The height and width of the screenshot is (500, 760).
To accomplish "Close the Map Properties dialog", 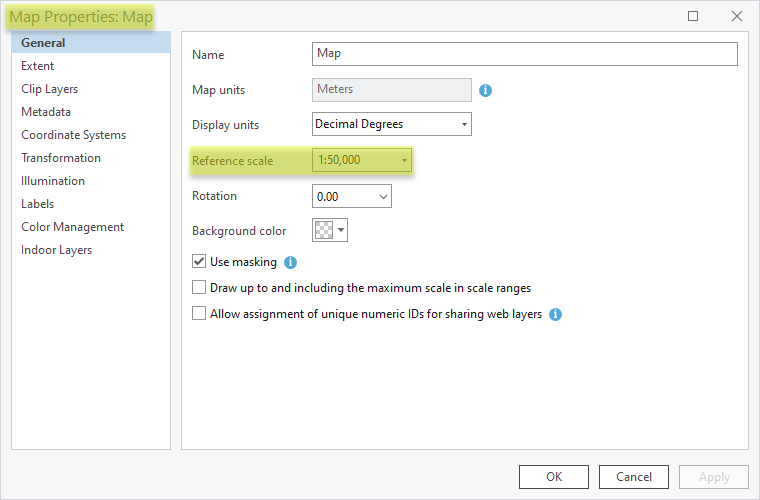I will [737, 16].
